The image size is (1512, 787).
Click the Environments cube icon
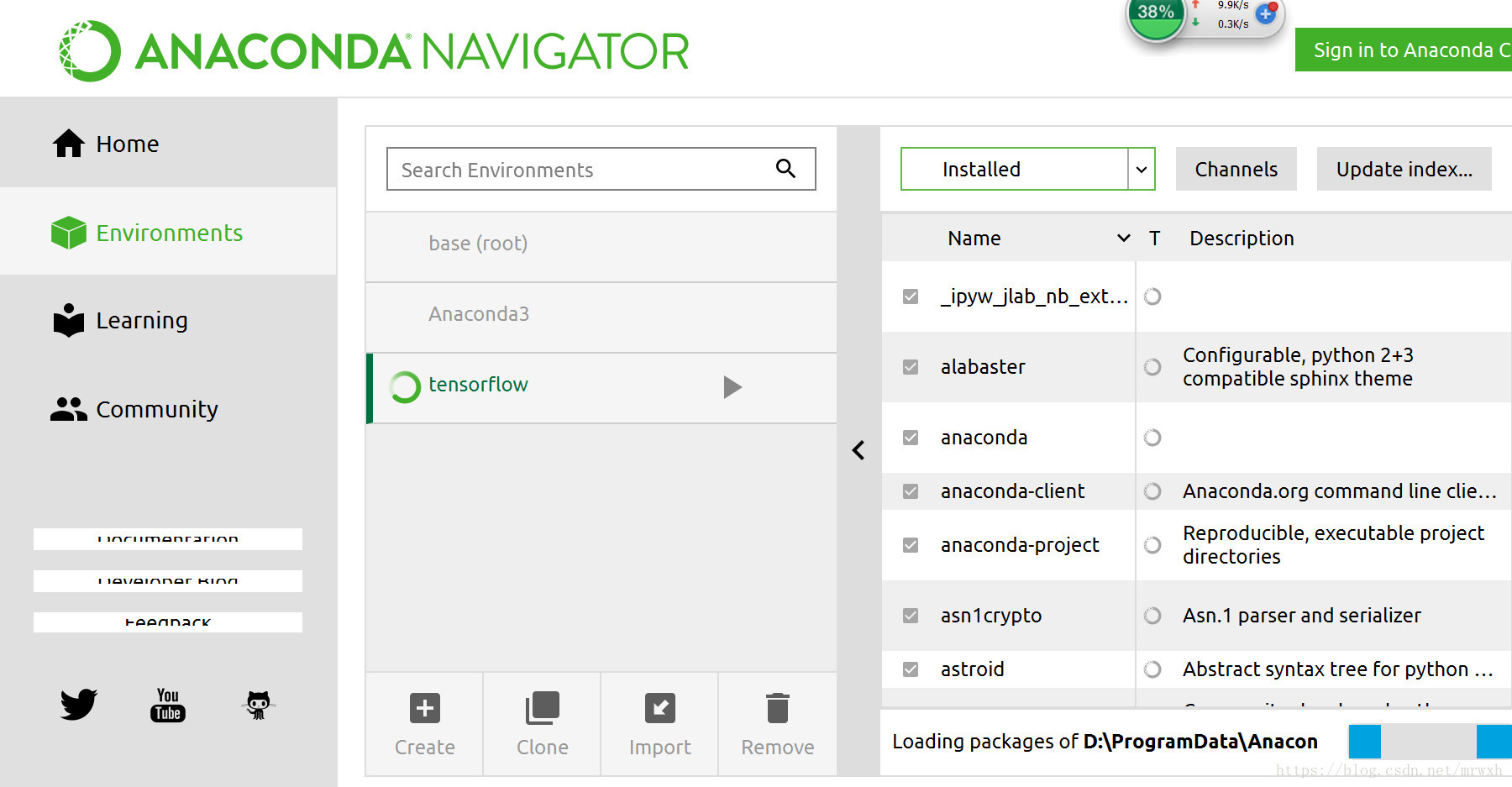tap(69, 233)
